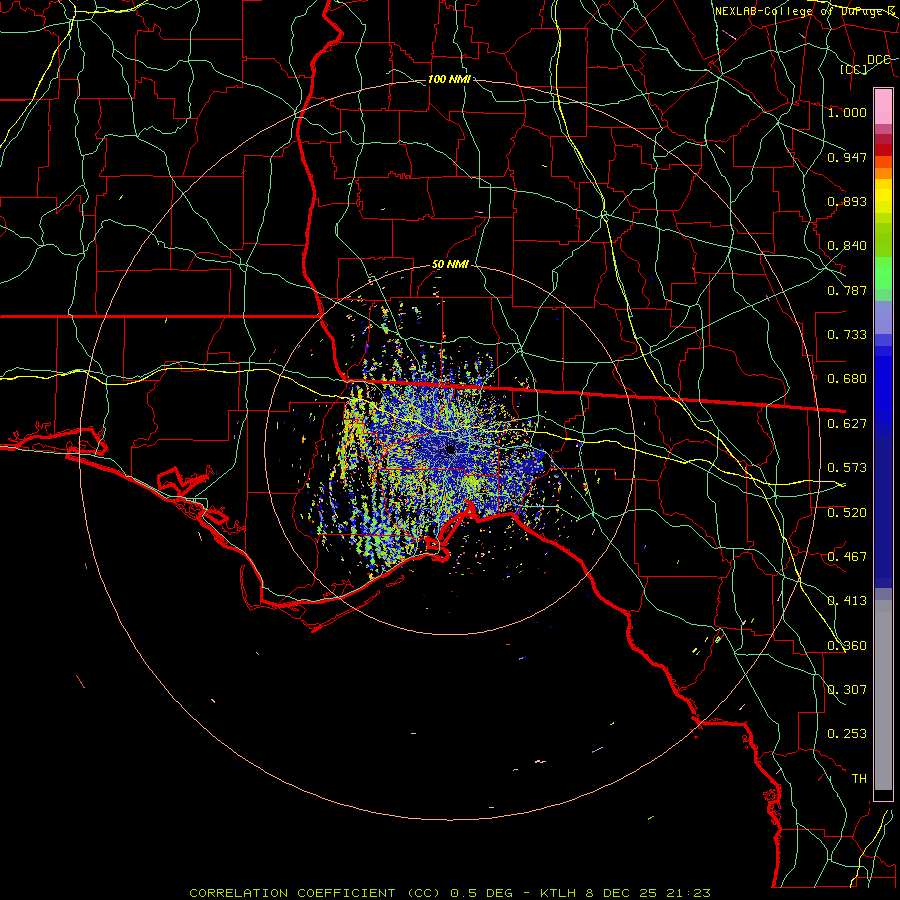Click the 0.573 value on the color scale
900x900 pixels.
pyautogui.click(x=847, y=468)
